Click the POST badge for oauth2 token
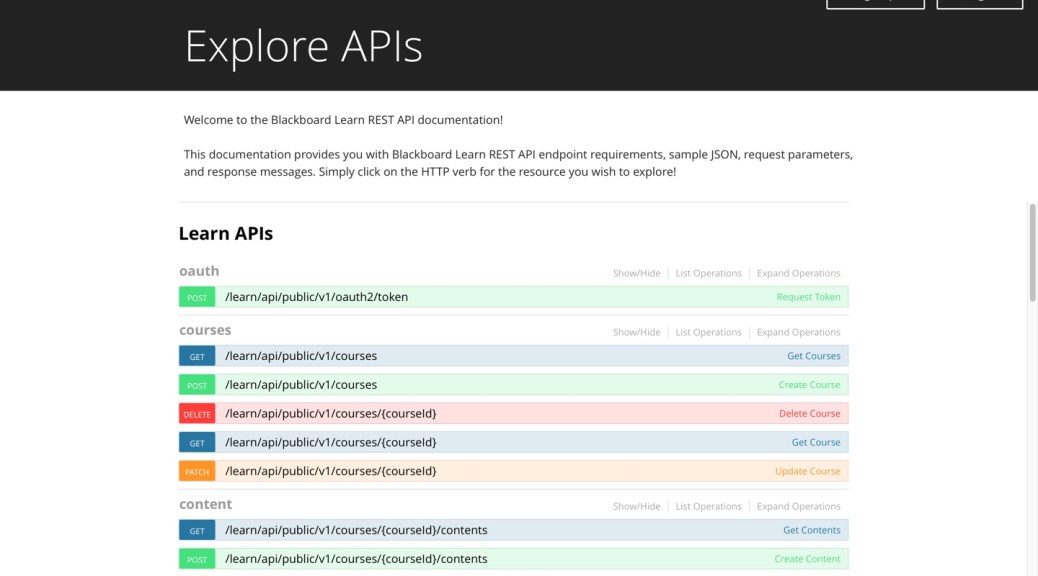The width and height of the screenshot is (1038, 576). [197, 297]
